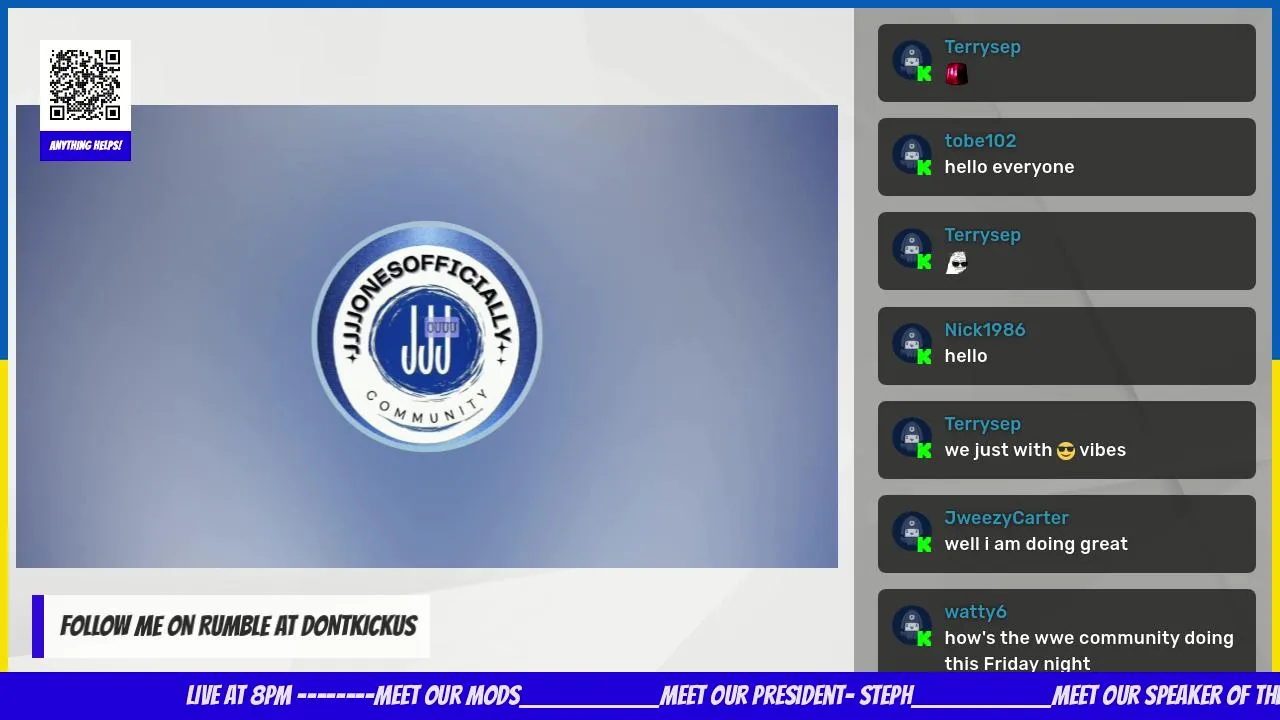The image size is (1280, 720).
Task: Click Terrysep username above ghost emote
Action: pos(982,235)
